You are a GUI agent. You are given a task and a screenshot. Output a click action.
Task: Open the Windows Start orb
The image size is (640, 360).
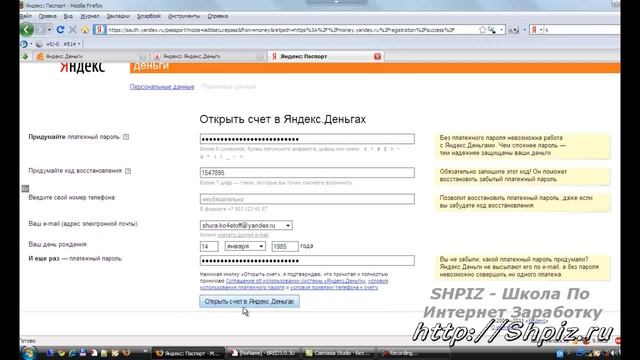(29, 353)
